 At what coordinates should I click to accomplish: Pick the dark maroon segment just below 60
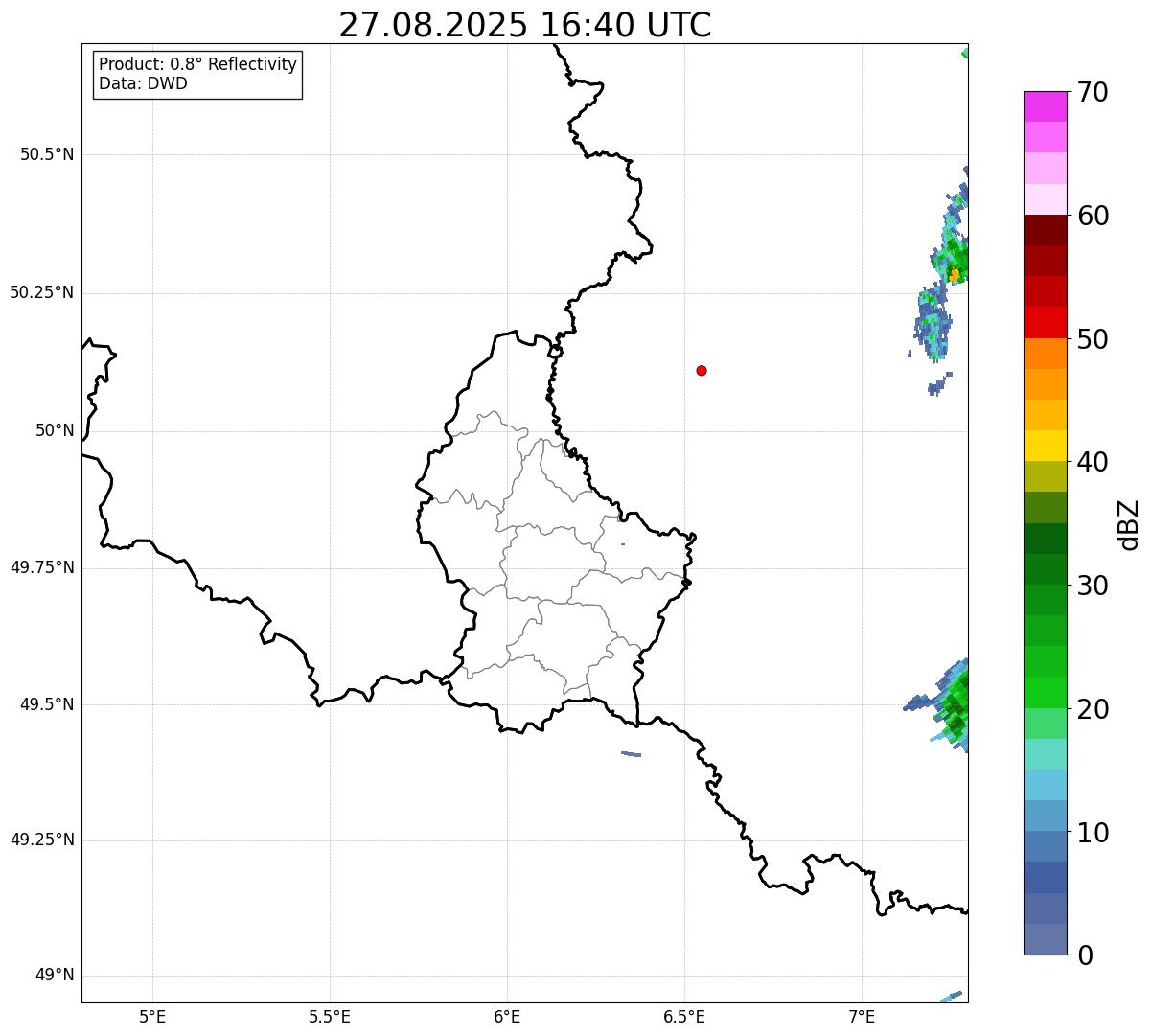pyautogui.click(x=1046, y=230)
